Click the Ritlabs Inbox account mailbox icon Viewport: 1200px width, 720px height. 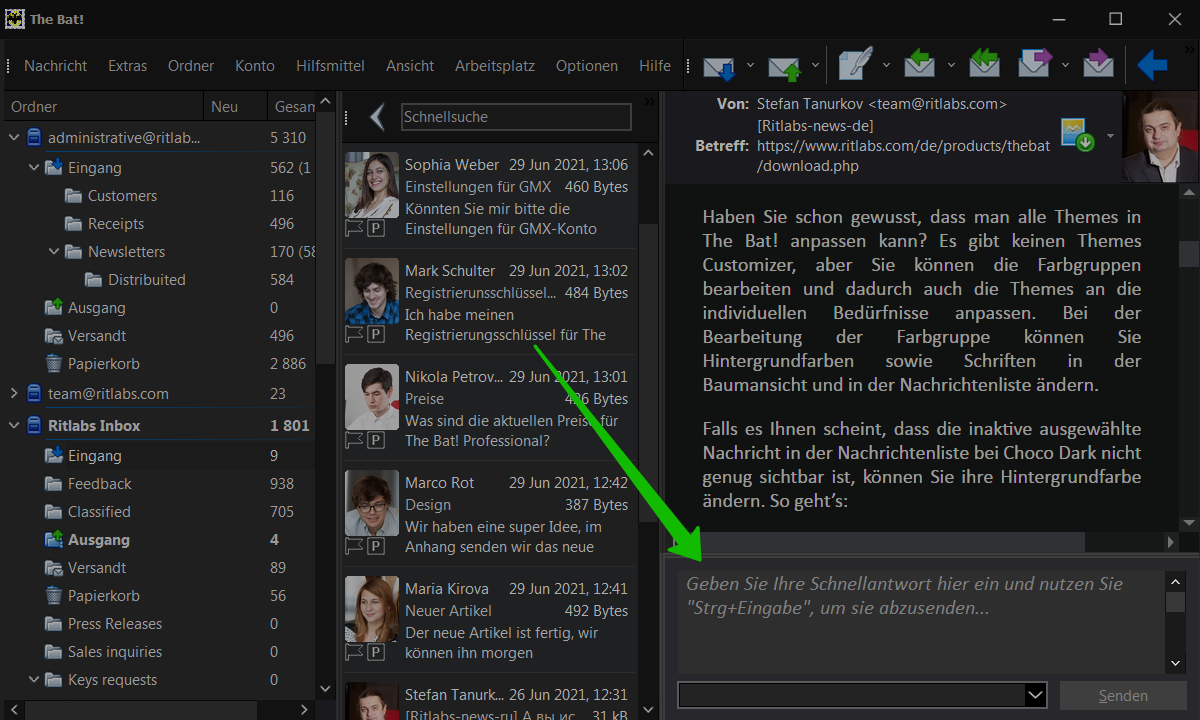coord(34,425)
